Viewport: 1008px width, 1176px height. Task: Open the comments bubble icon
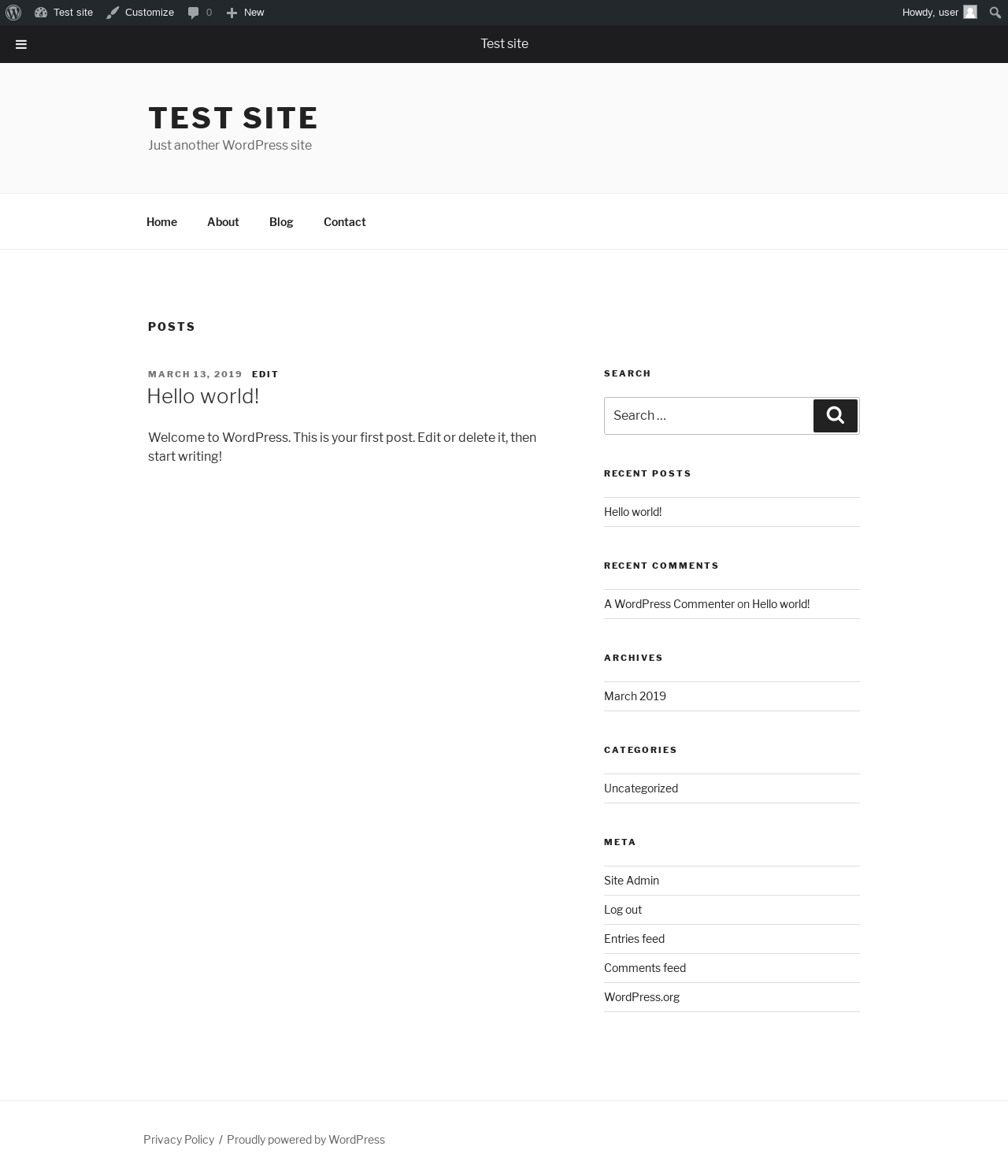194,13
